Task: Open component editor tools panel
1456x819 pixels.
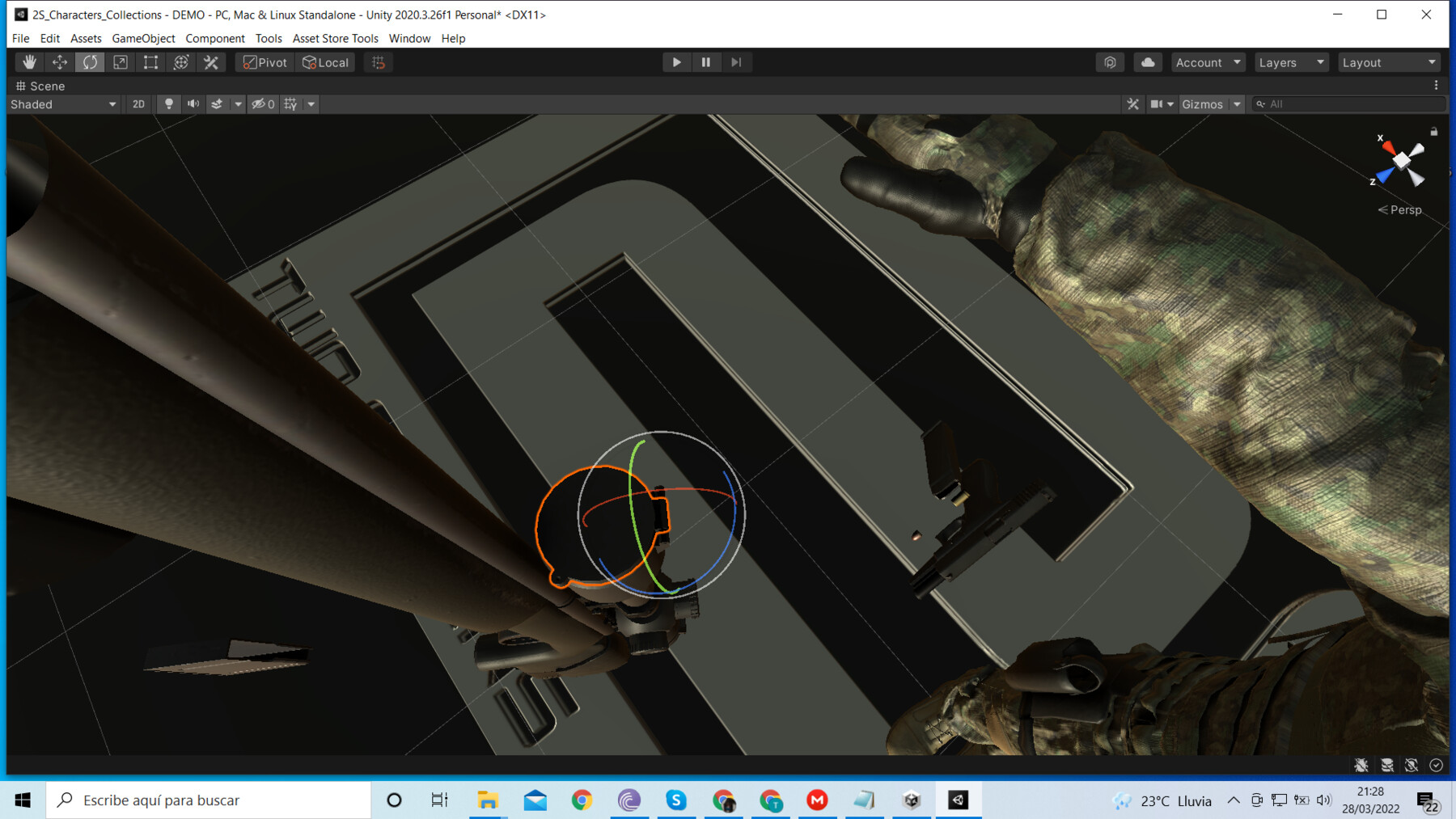Action: pos(1132,104)
